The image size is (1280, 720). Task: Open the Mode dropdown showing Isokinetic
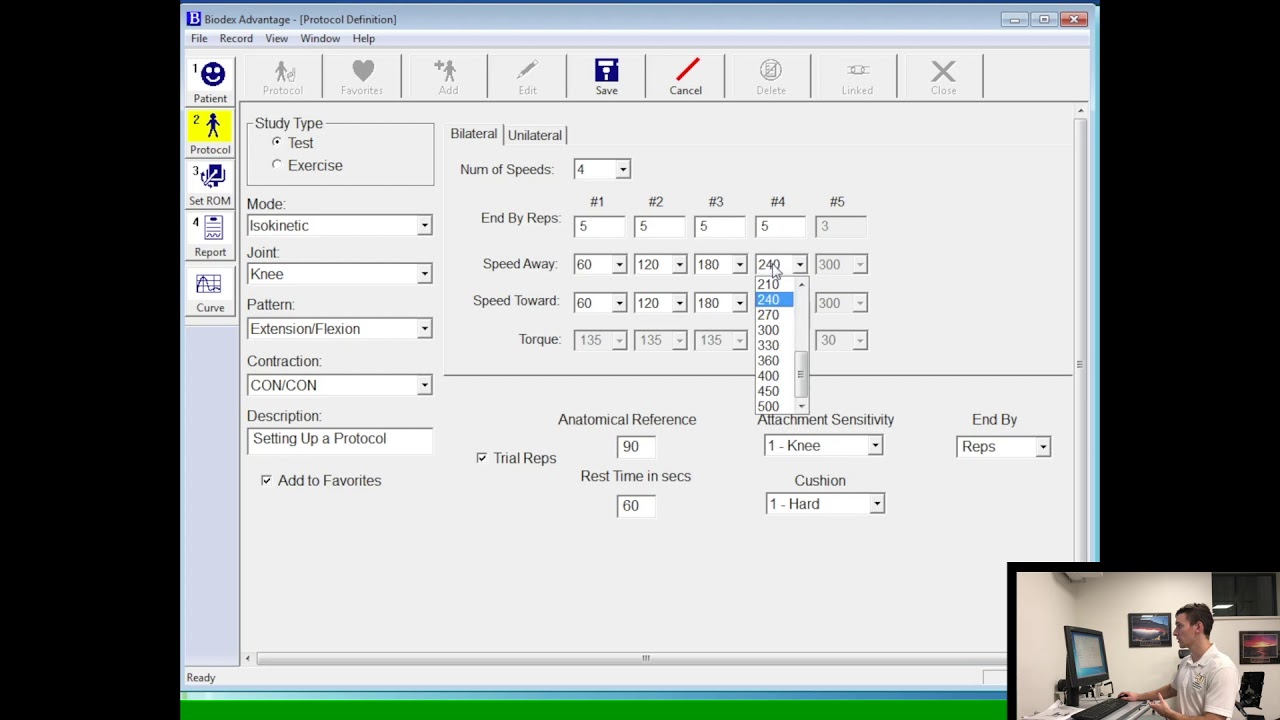point(424,226)
